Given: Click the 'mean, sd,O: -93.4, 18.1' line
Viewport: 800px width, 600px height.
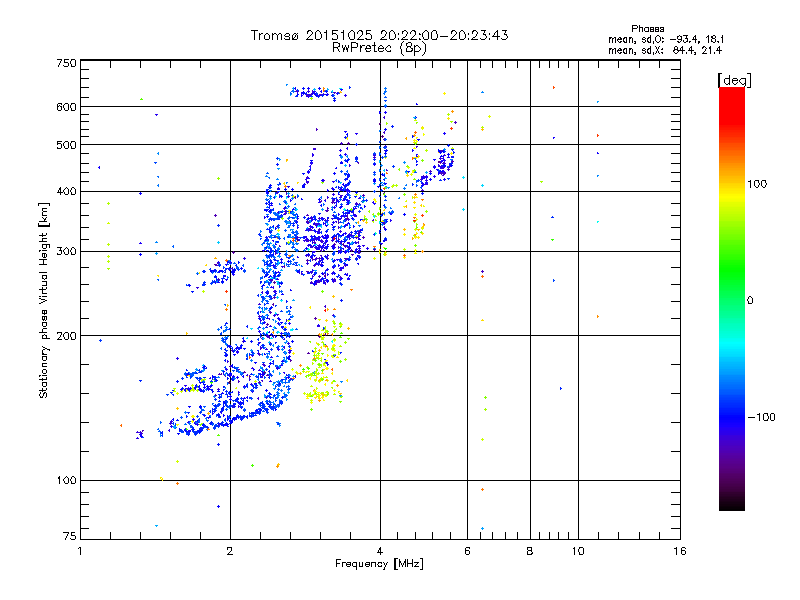Looking at the screenshot, I should click(x=666, y=39).
